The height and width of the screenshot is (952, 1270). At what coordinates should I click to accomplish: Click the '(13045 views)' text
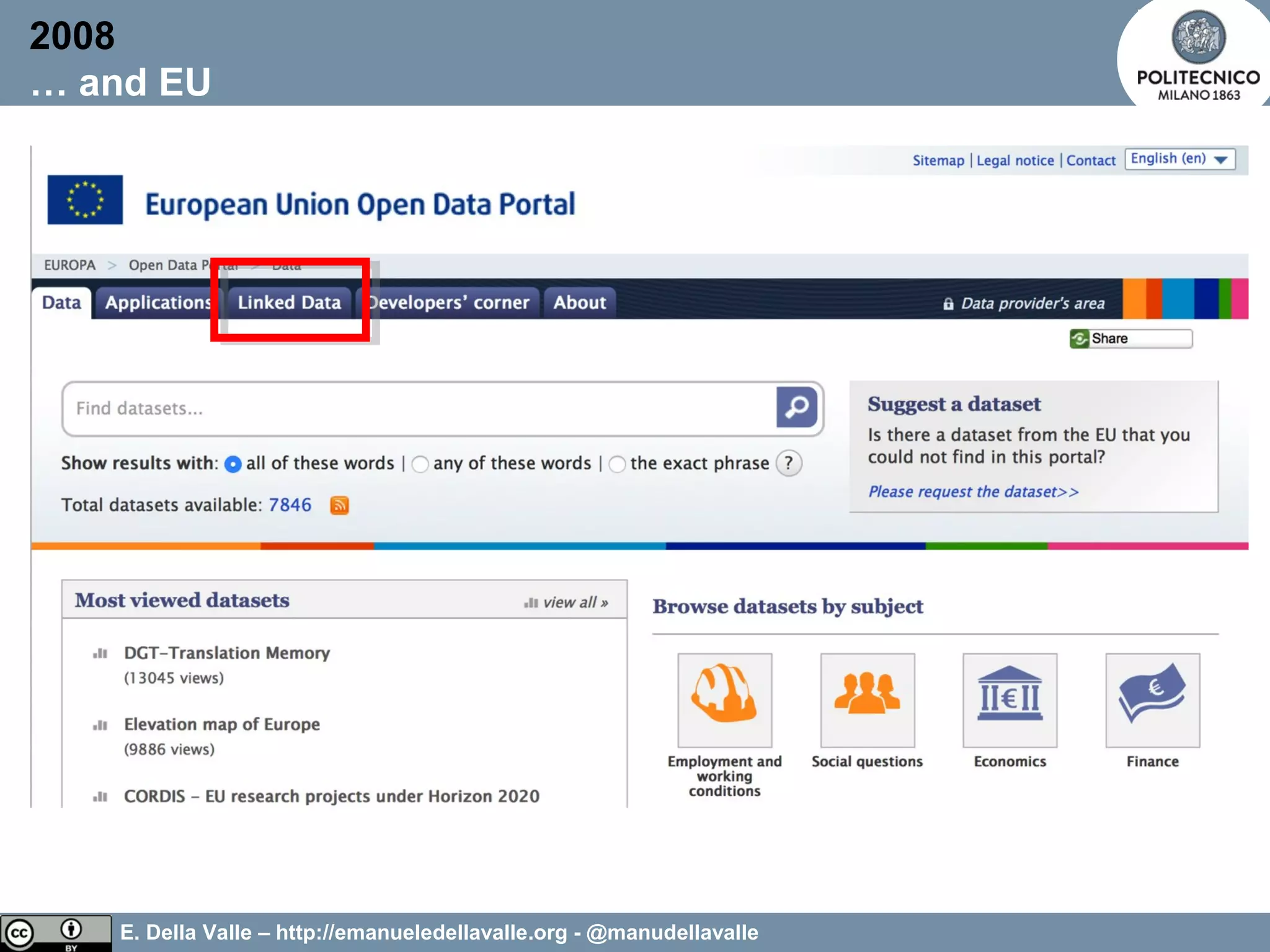pyautogui.click(x=174, y=678)
